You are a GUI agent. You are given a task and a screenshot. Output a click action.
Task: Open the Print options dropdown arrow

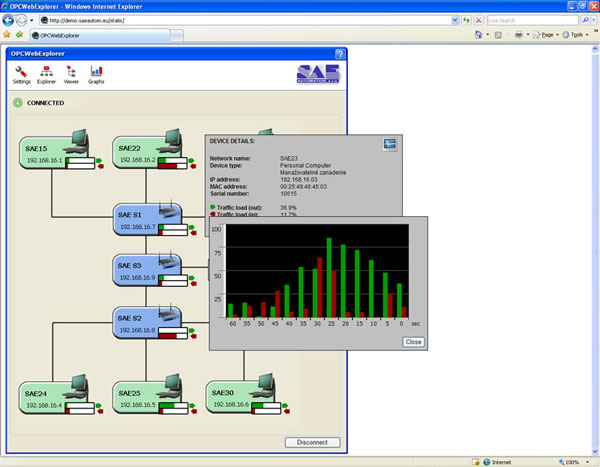(x=528, y=35)
